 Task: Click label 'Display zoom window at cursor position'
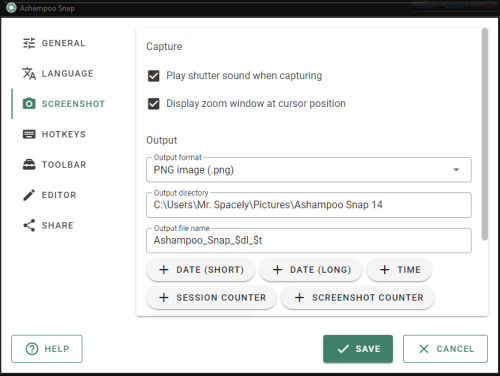click(x=256, y=104)
